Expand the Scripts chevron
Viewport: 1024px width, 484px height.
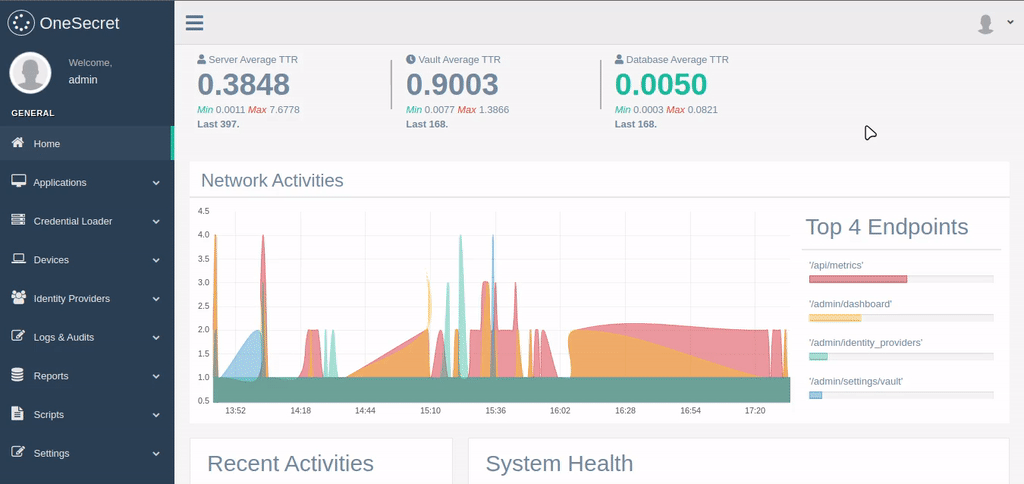[x=156, y=415]
